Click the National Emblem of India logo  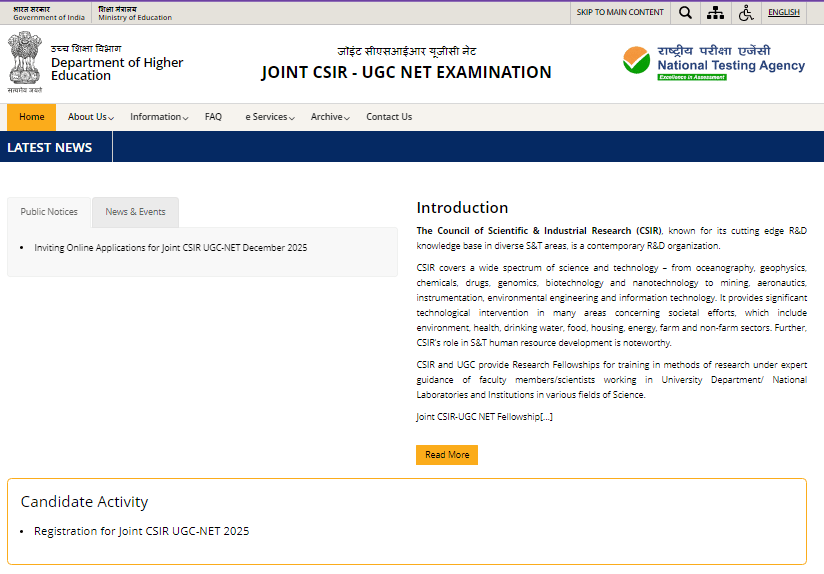coord(25,62)
